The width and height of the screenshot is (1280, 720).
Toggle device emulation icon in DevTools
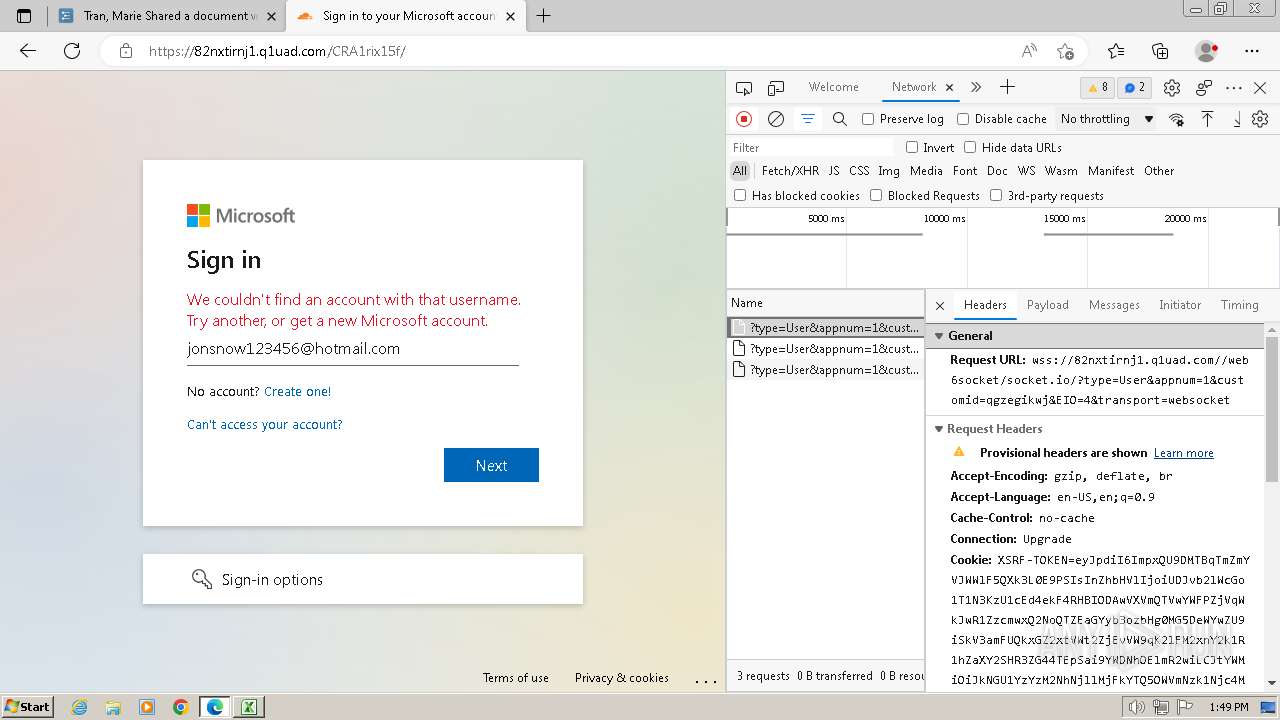click(776, 88)
